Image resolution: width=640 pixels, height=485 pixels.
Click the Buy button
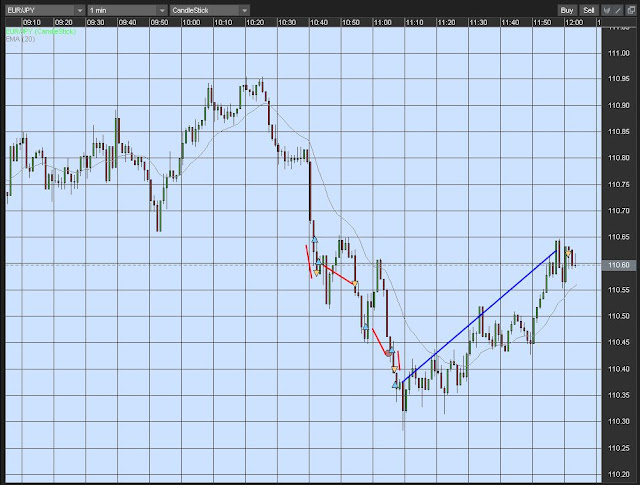click(567, 10)
